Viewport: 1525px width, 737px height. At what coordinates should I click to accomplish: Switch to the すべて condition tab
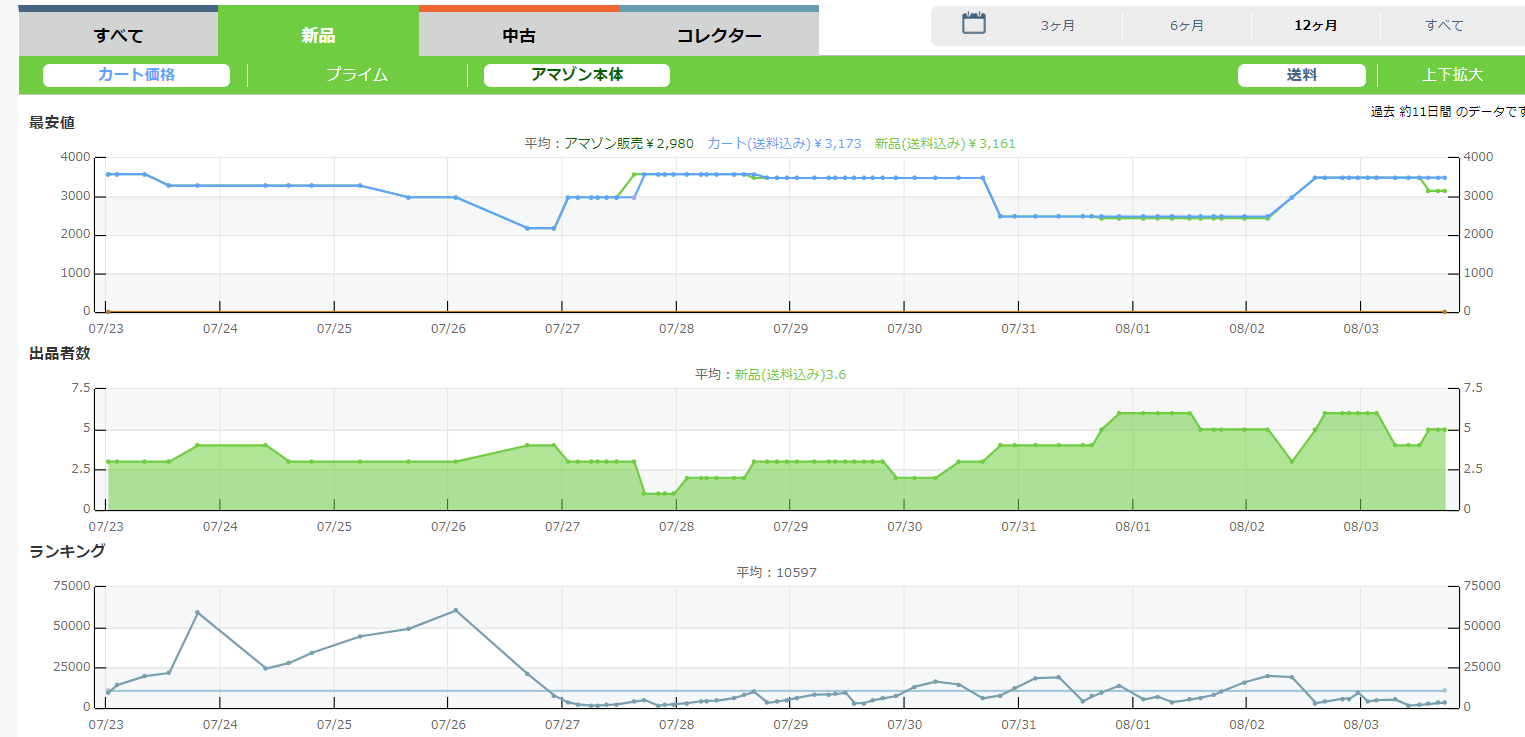point(118,36)
